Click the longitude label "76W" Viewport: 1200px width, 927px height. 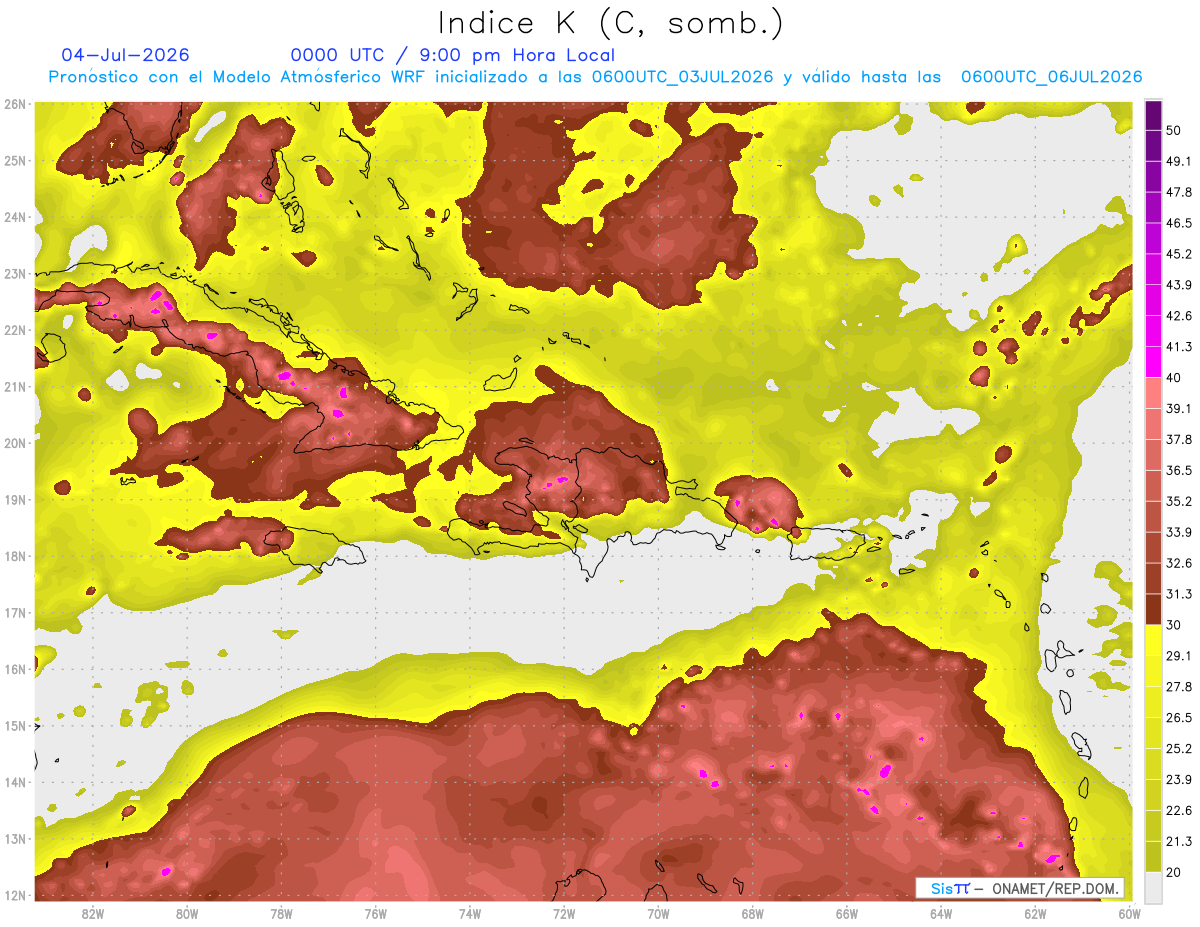375,913
